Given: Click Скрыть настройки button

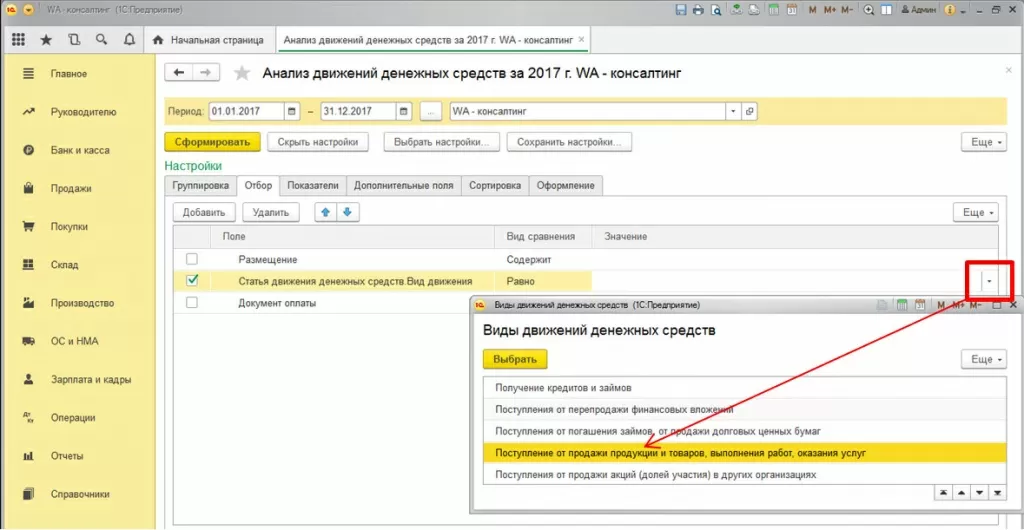Looking at the screenshot, I should [317, 142].
